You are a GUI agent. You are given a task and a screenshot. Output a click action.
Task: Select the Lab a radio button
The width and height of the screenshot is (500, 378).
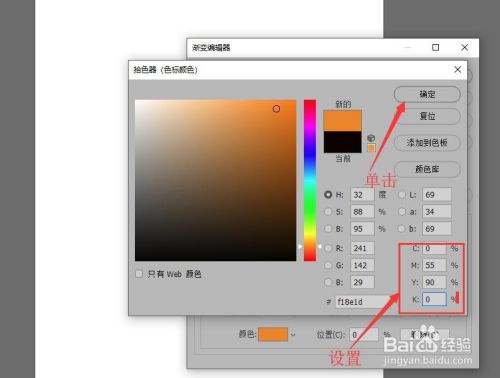point(402,212)
